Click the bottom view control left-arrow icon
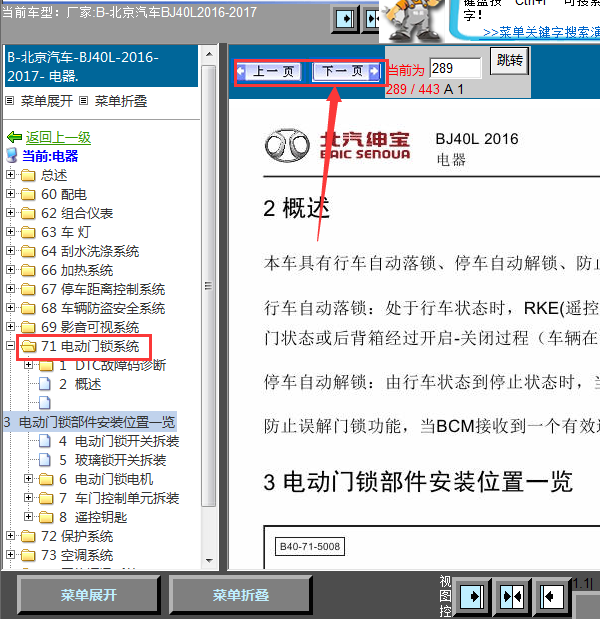This screenshot has width=600, height=619. [551, 596]
